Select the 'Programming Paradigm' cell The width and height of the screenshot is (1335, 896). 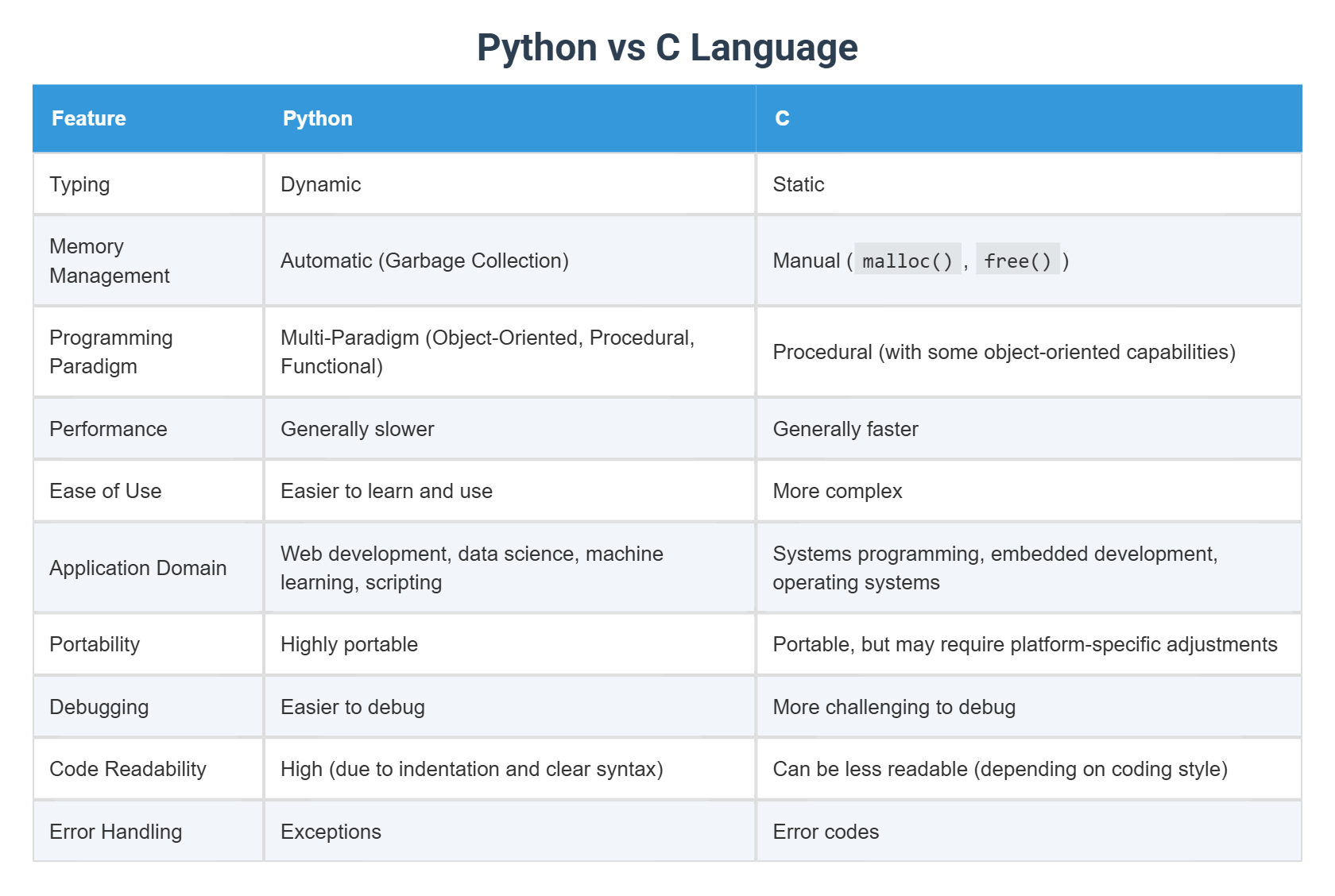(148, 352)
